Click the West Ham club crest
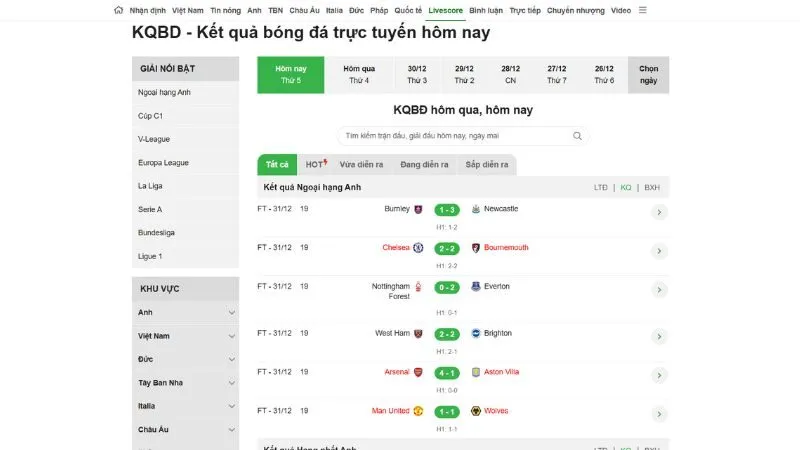This screenshot has width=800, height=450. 418,334
